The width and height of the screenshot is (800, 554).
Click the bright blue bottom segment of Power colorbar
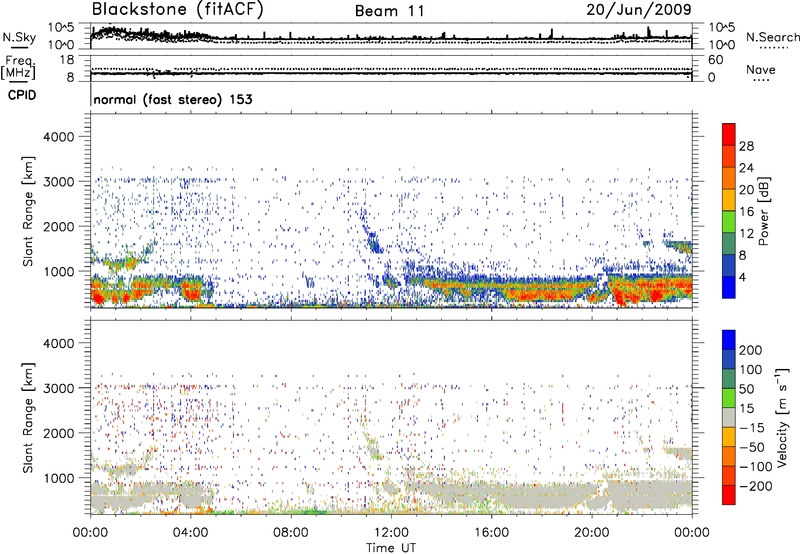click(729, 288)
